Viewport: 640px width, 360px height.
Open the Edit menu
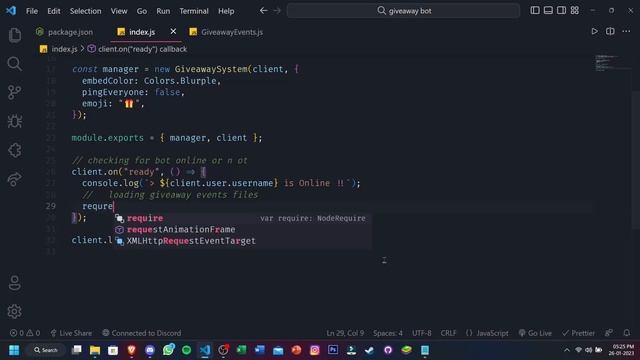53,11
